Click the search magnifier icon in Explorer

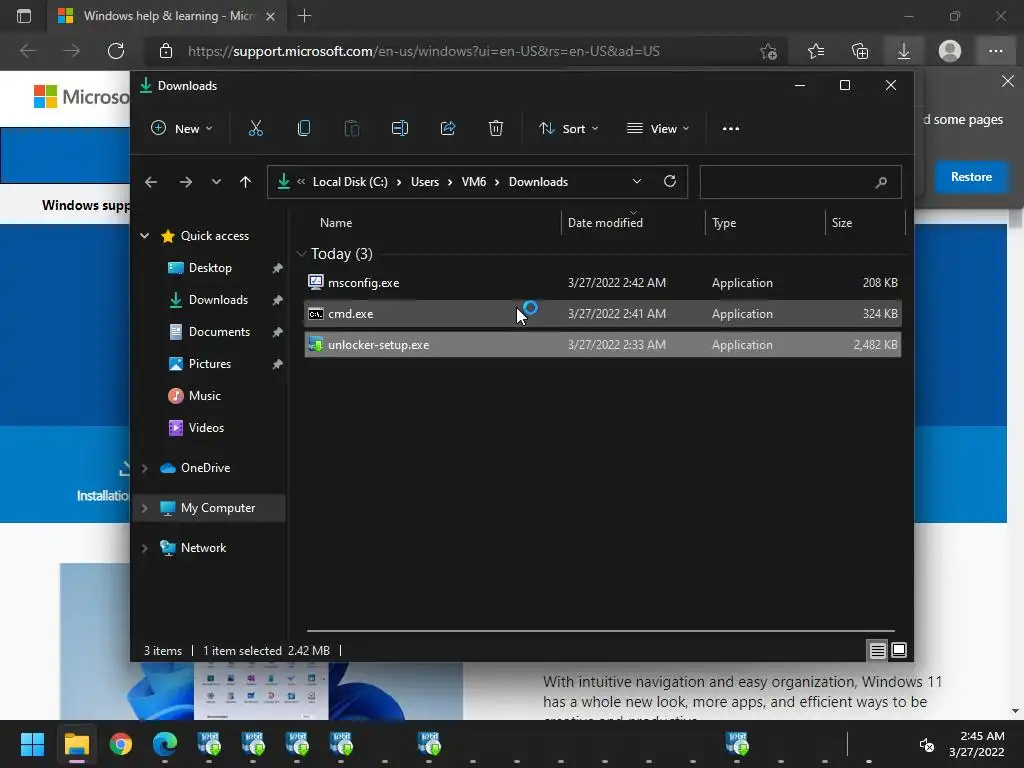(881, 182)
